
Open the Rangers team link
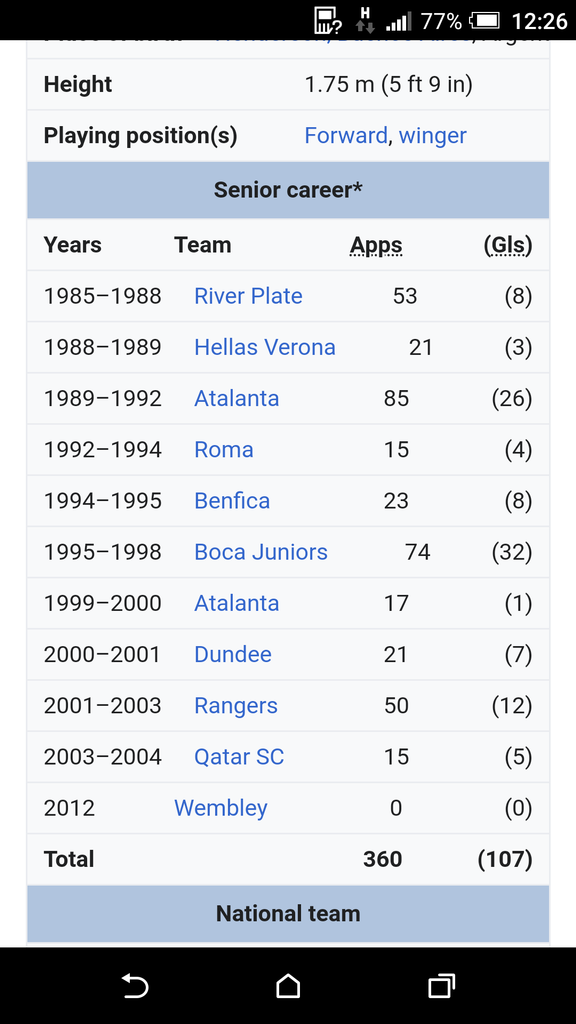(x=236, y=705)
